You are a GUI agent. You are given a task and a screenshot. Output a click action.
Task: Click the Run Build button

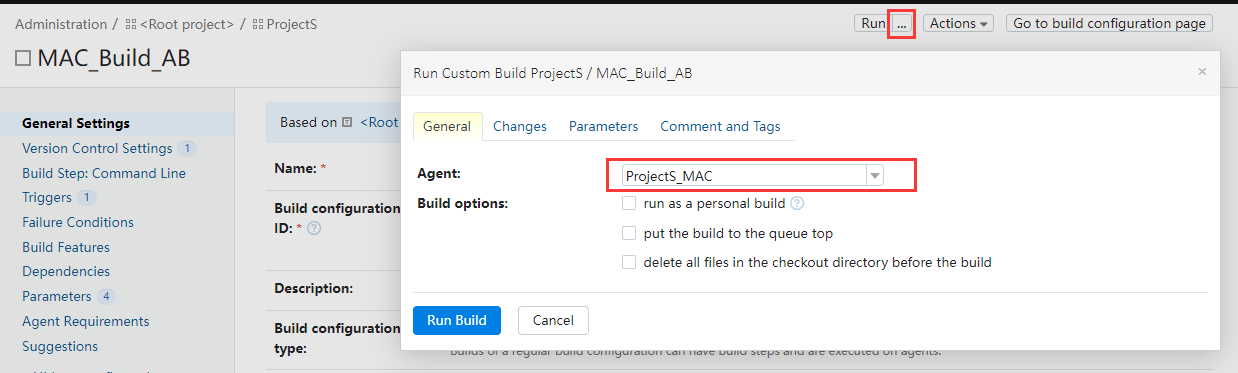pos(457,320)
